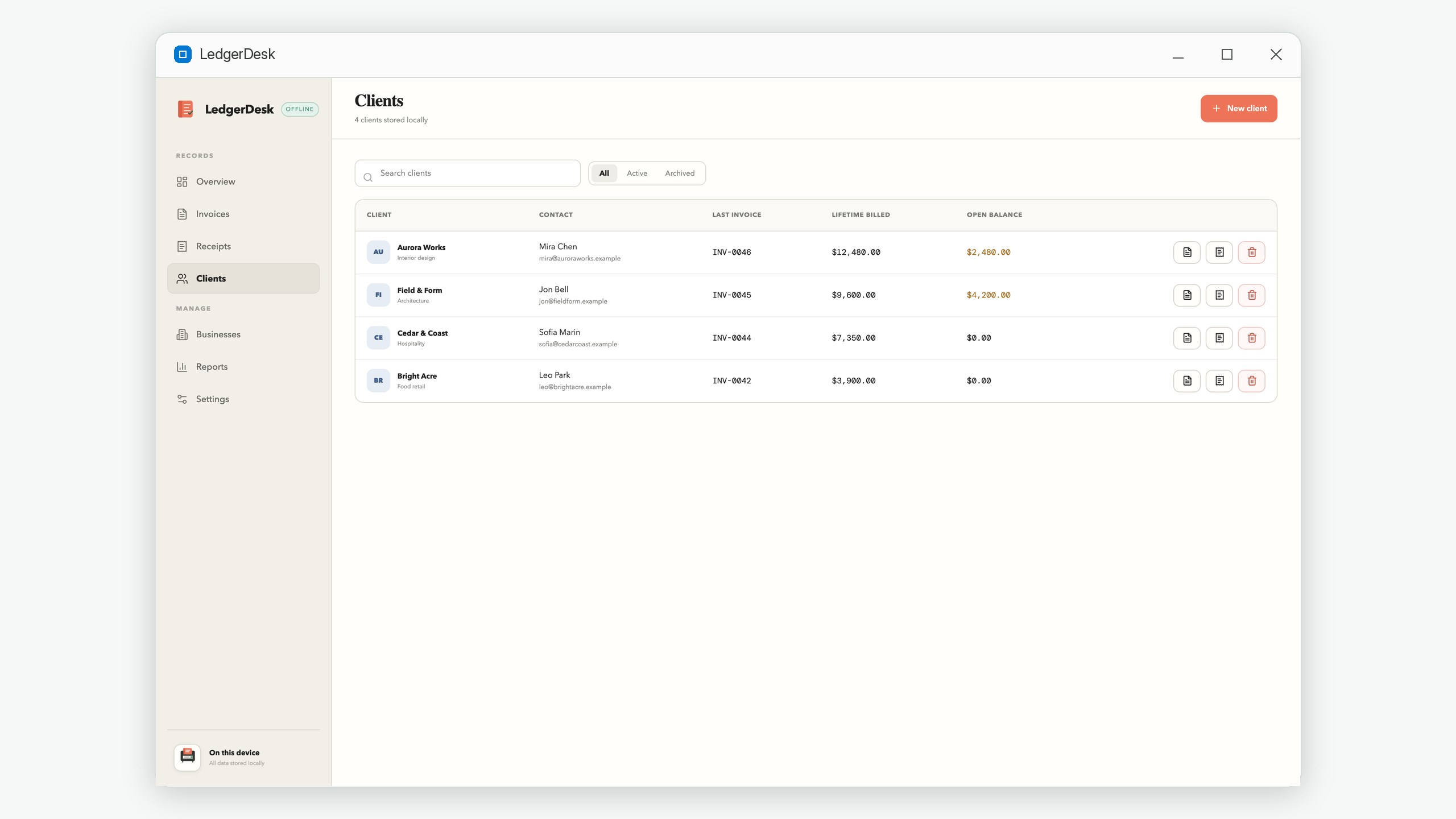Go to Invoices in the sidebar
This screenshot has width=1456, height=819.
pos(243,214)
